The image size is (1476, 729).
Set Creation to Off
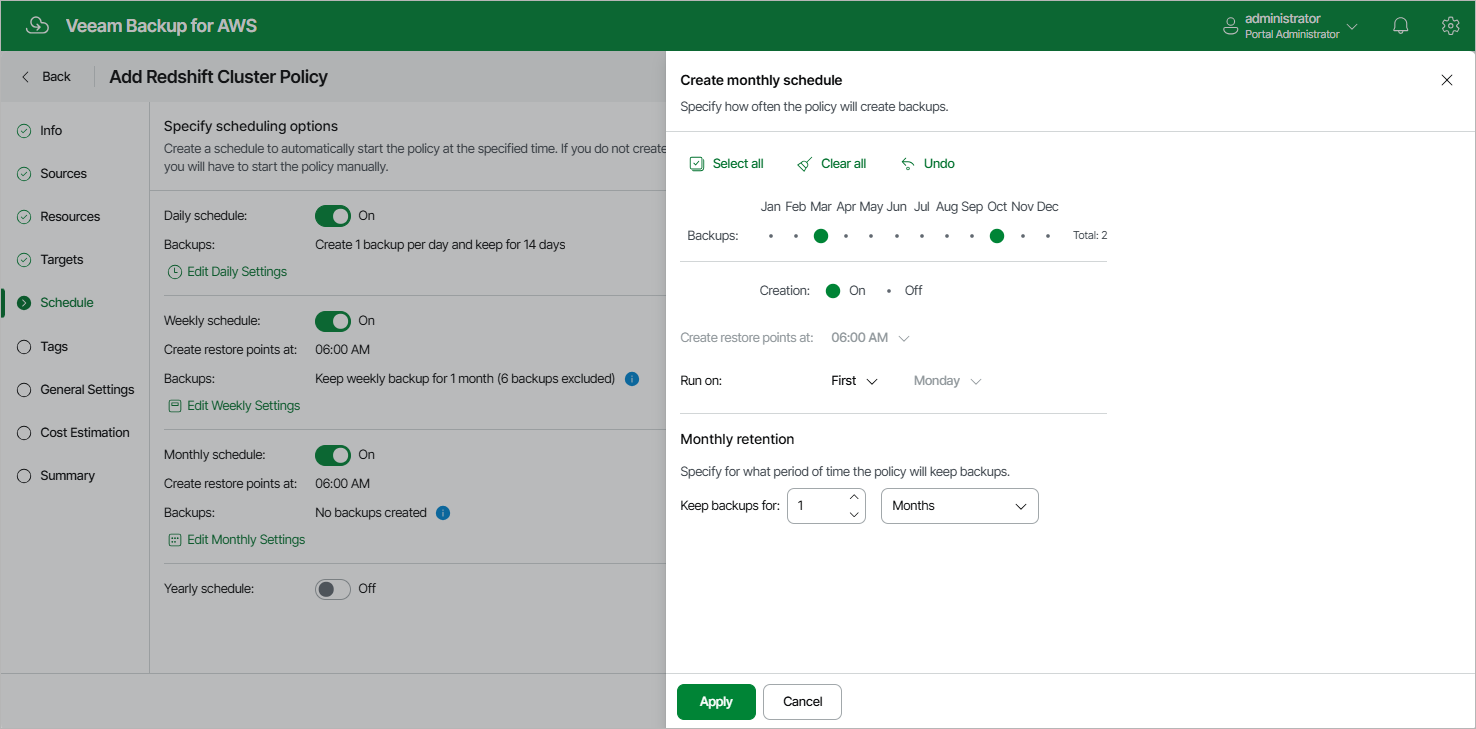coord(889,291)
